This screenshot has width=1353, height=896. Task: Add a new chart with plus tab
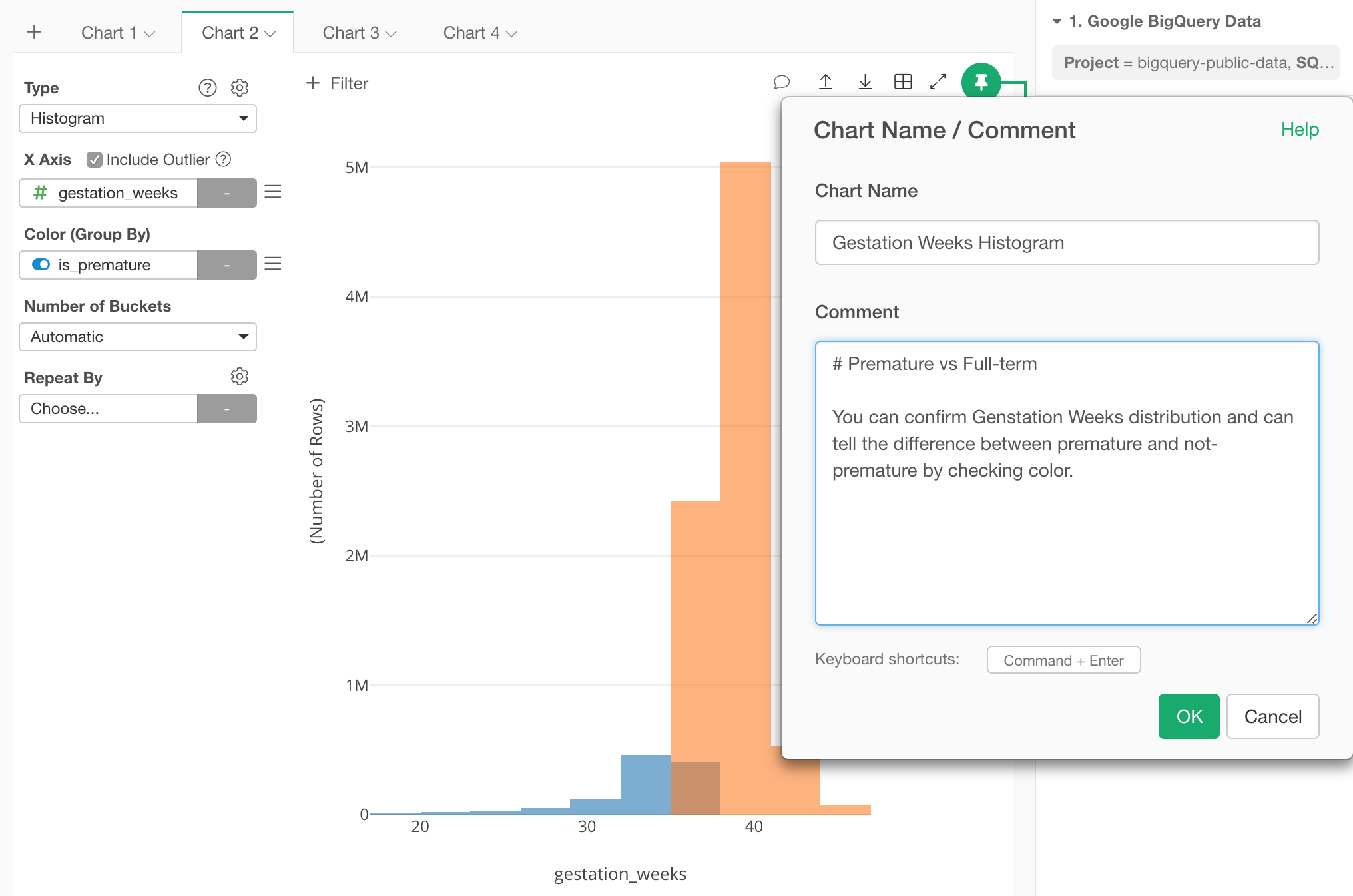coord(35,32)
